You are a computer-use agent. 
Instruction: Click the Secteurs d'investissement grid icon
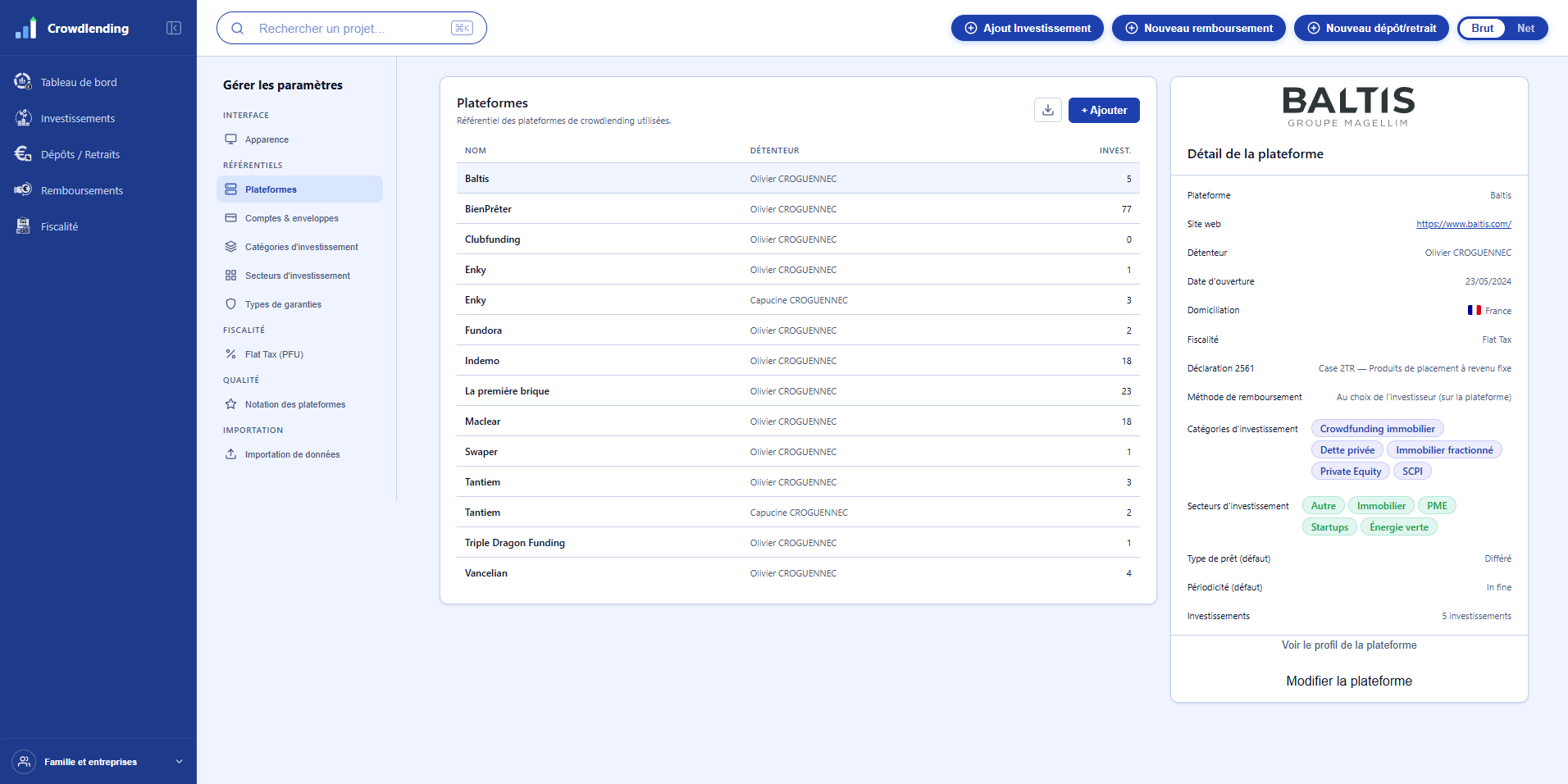[231, 276]
